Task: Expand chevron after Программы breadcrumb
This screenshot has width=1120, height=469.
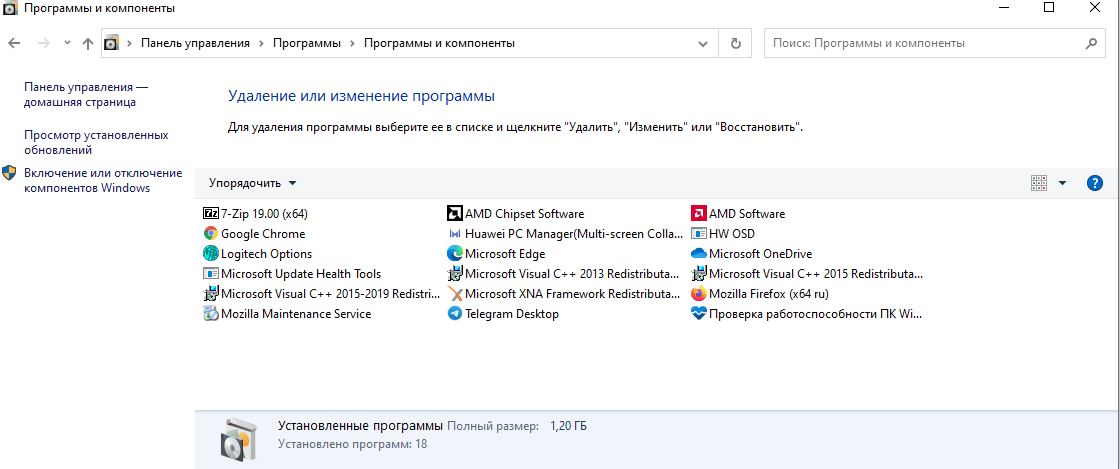Action: point(352,43)
